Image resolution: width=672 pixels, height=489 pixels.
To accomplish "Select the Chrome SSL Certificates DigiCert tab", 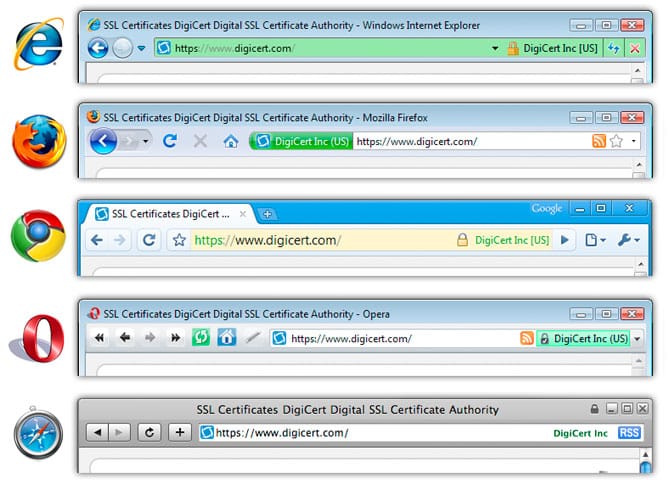I will 167,213.
